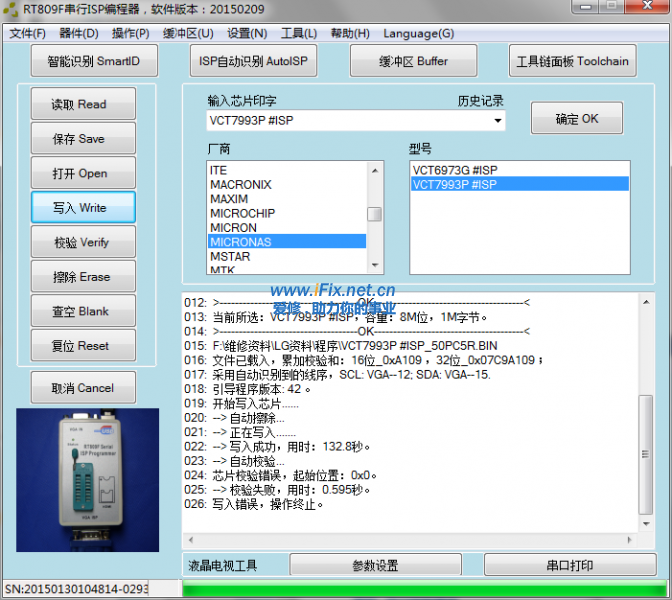
Task: Confirm with the 确定 OK button
Action: [577, 118]
